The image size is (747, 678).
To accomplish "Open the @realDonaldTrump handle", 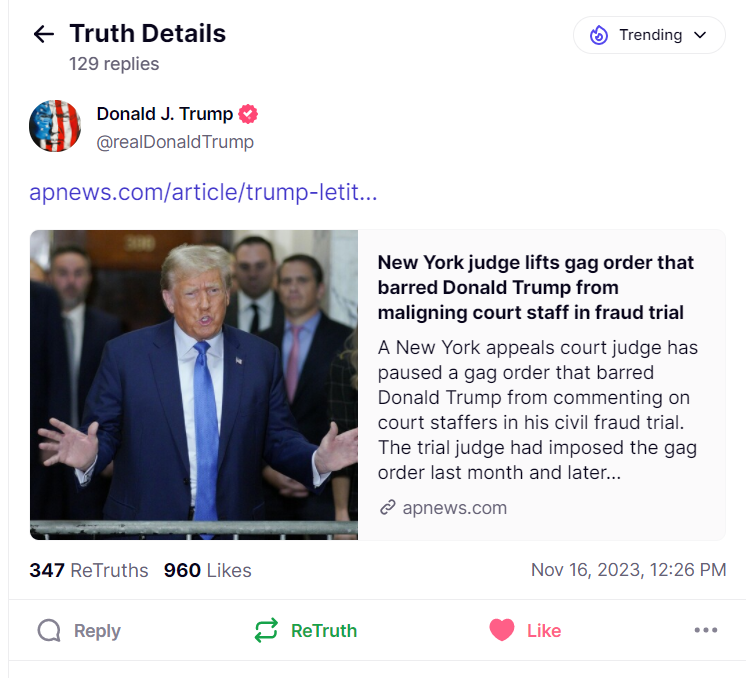I will (x=175, y=142).
